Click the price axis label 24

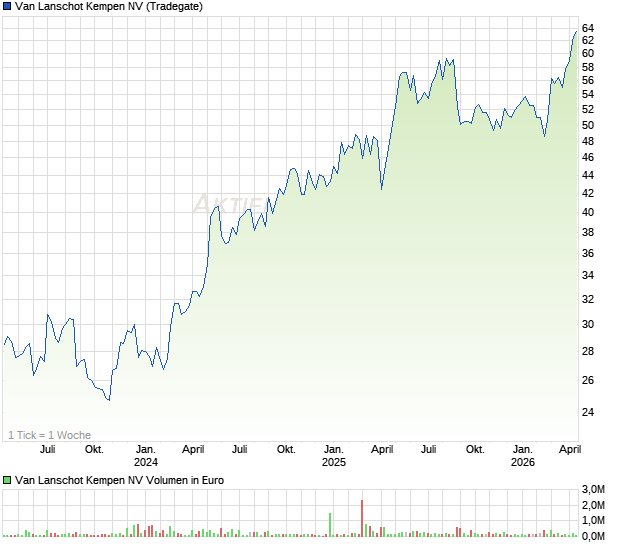pos(588,412)
